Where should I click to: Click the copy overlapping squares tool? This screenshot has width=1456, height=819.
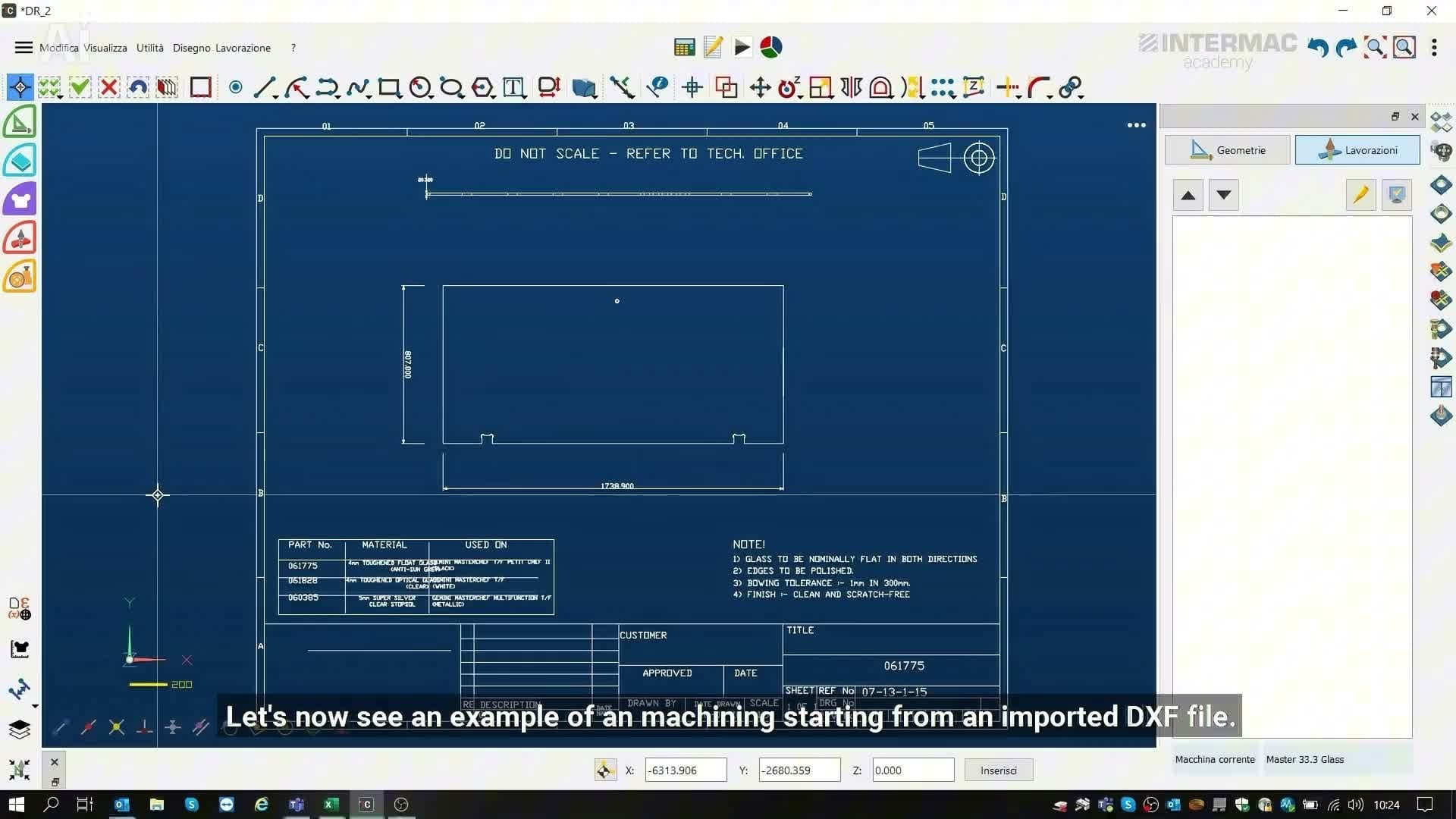[x=726, y=87]
